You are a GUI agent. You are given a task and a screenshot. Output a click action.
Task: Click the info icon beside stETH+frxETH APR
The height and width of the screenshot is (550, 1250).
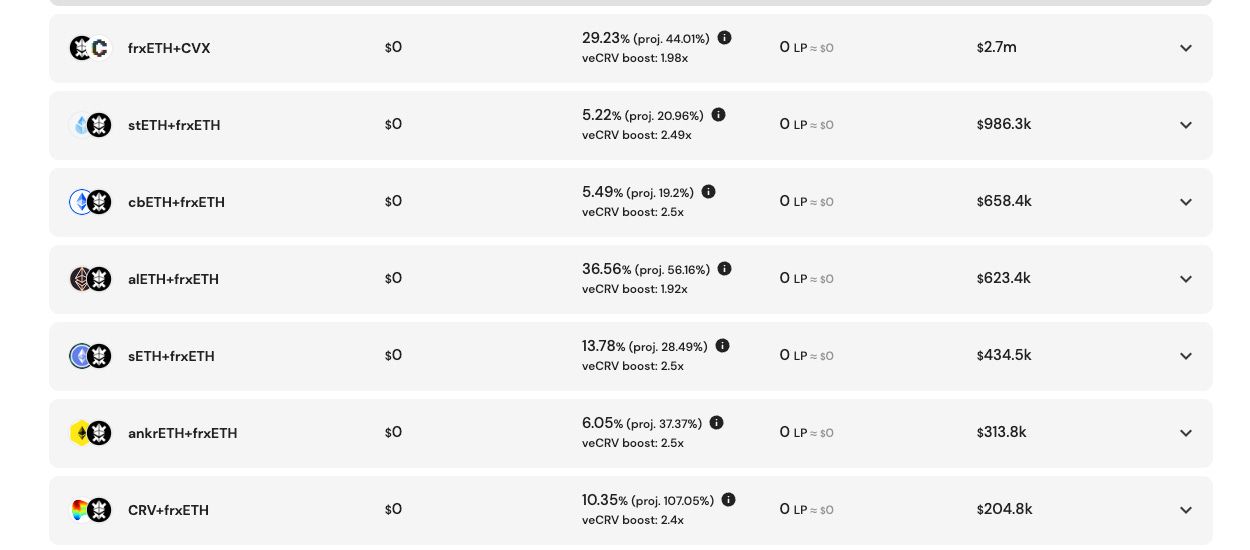pos(719,115)
